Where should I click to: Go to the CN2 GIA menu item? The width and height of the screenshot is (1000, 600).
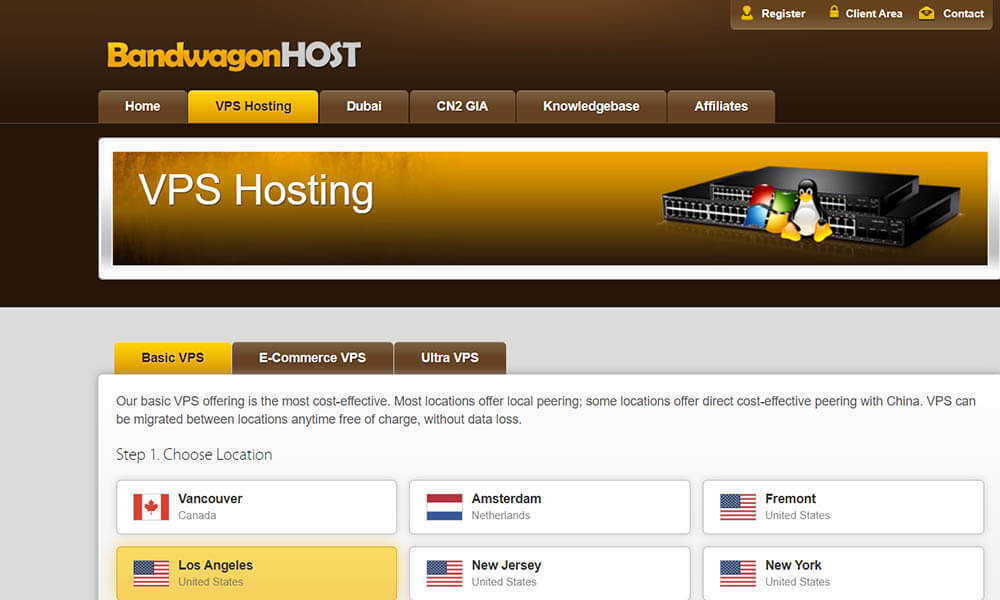[x=462, y=107]
